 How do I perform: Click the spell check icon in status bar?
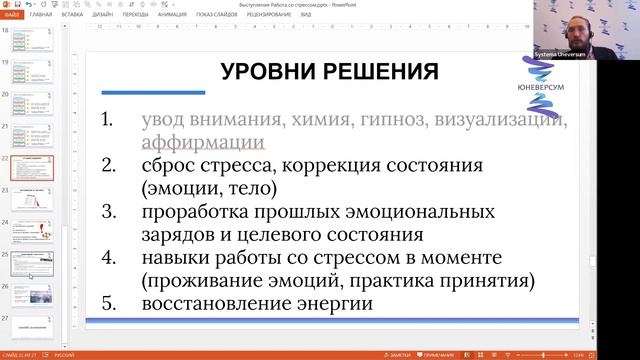(x=45, y=355)
